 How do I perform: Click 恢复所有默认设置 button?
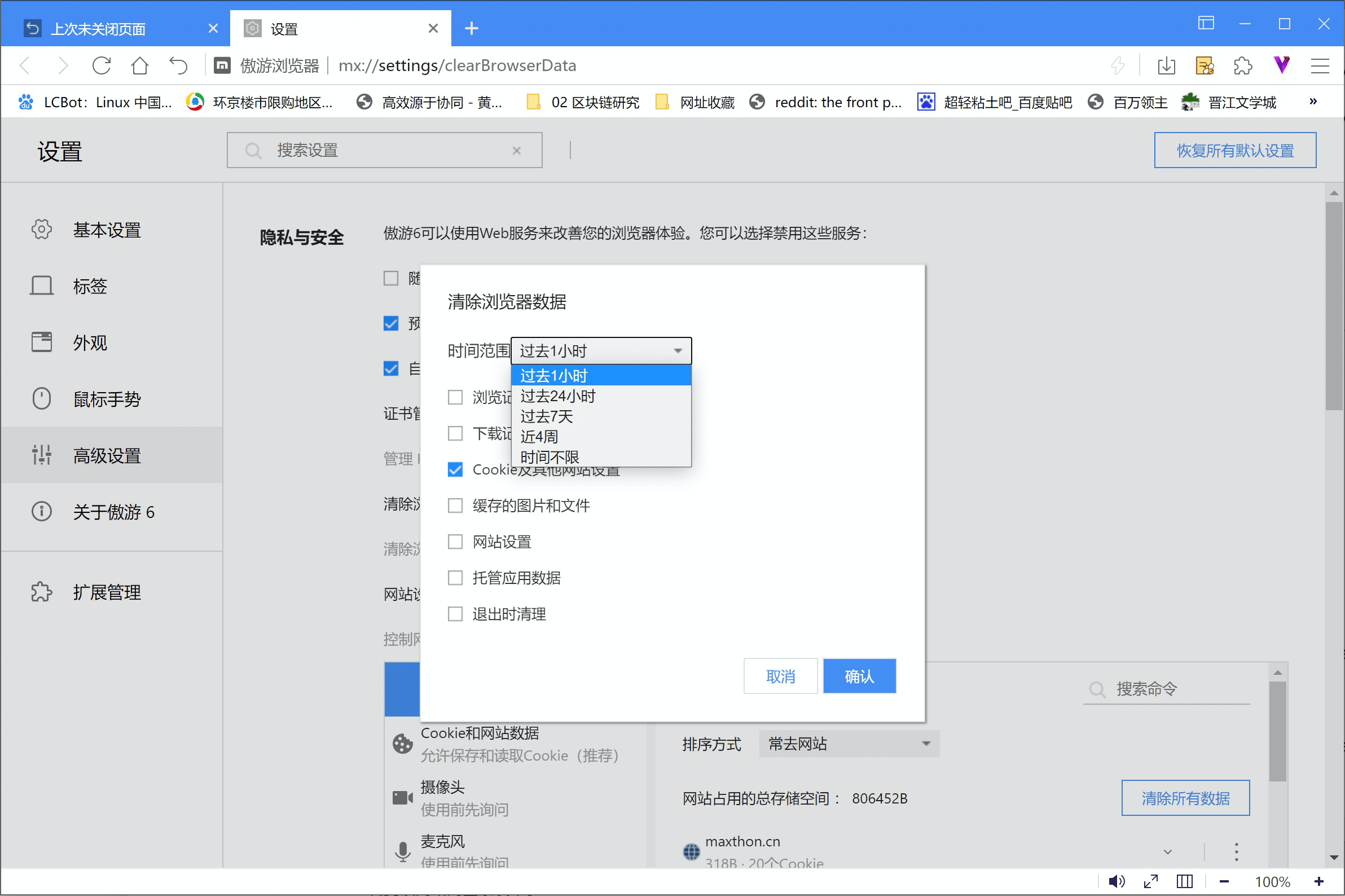[x=1236, y=150]
